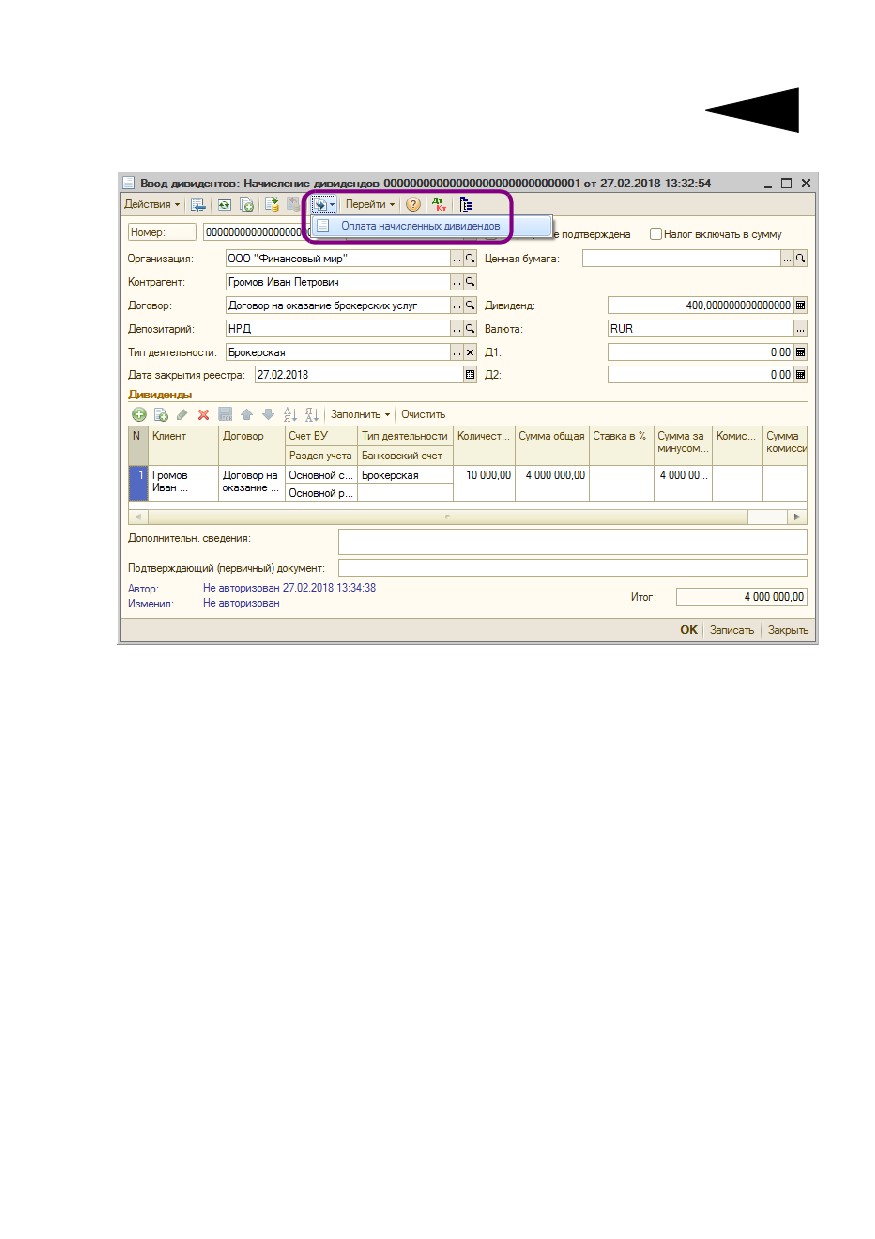The width and height of the screenshot is (875, 1239).
Task: Click the Дополнительн. сведения input field
Action: [572, 541]
